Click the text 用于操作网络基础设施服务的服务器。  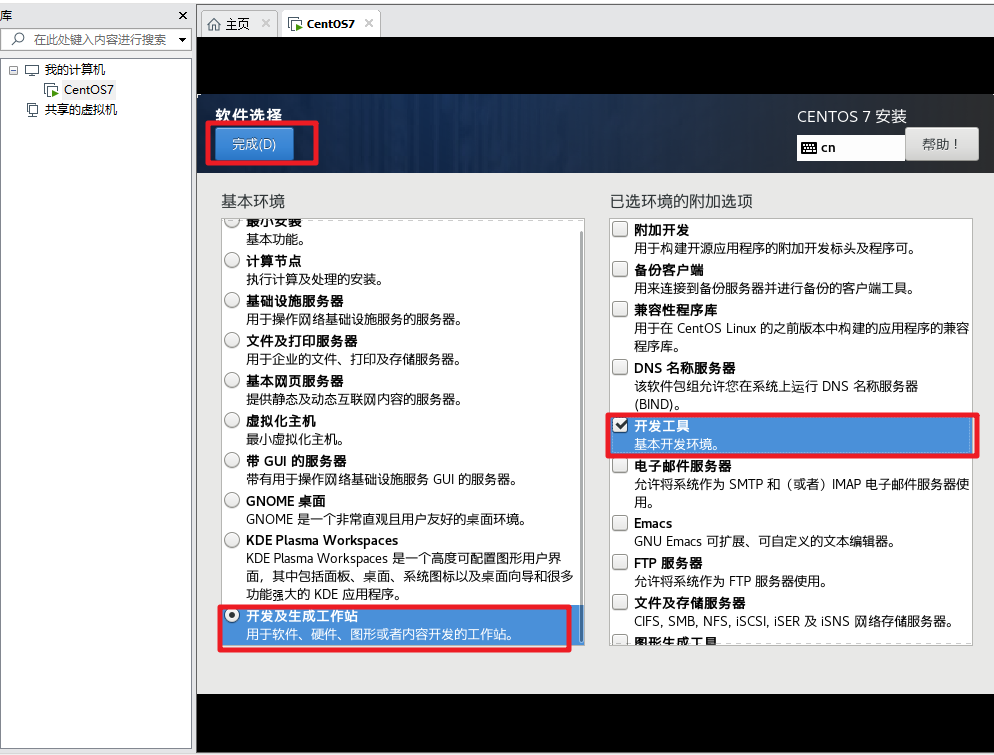pyautogui.click(x=354, y=319)
